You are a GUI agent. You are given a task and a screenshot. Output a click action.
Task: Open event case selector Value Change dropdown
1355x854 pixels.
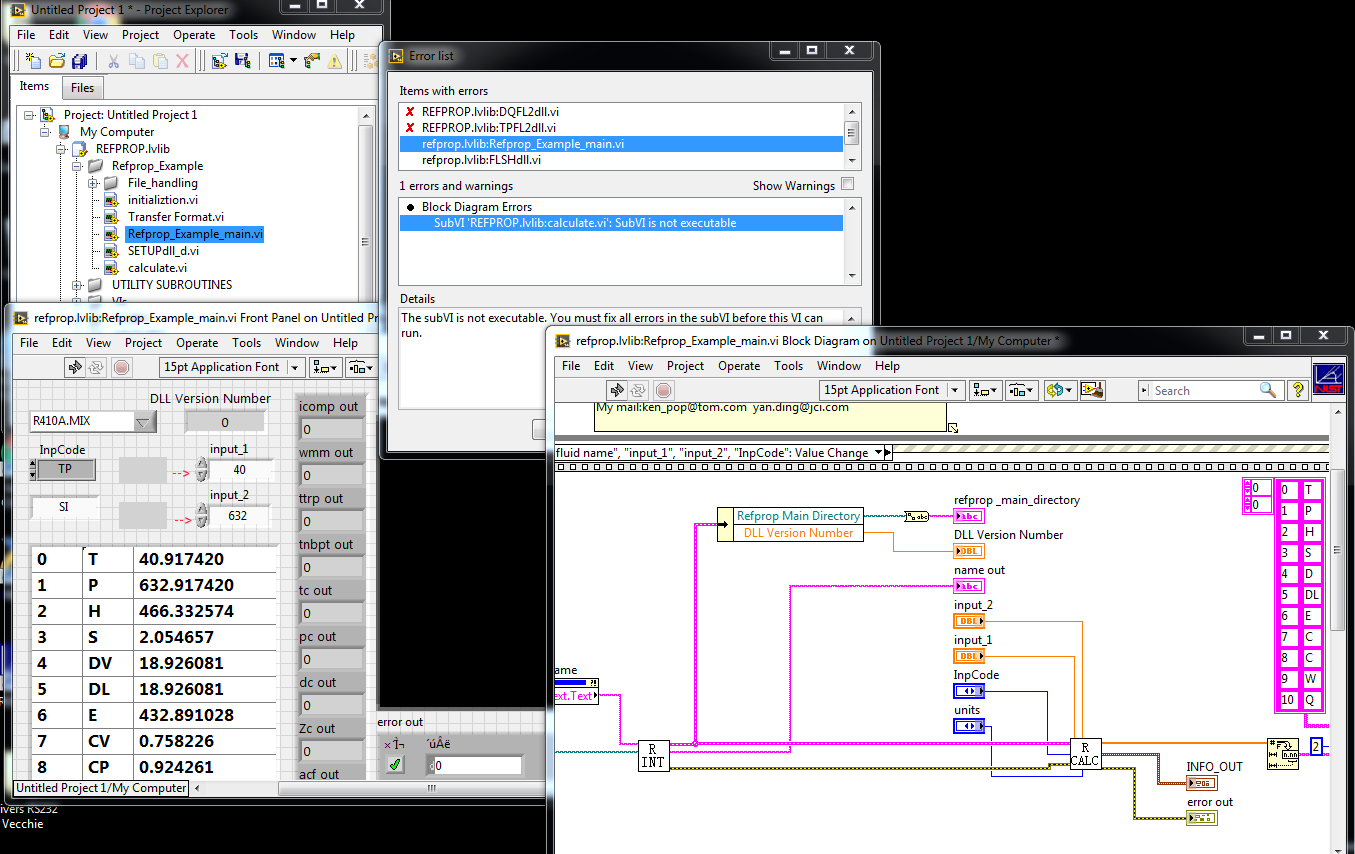878,452
